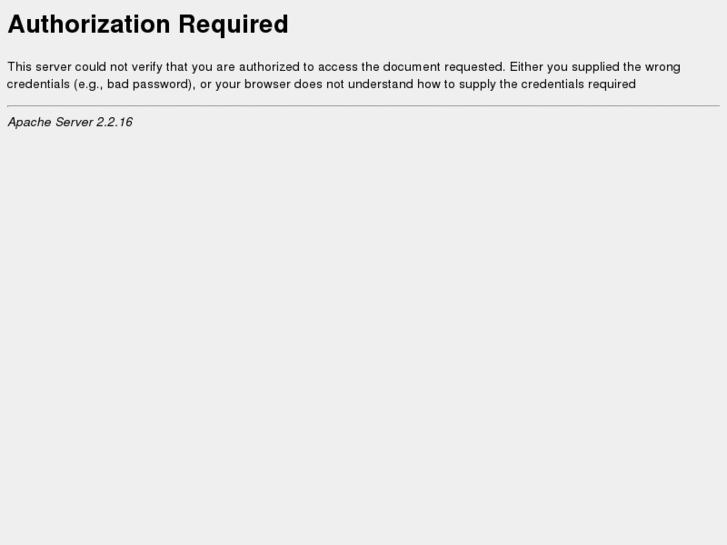Click 'credentials required' ending the paragraph

pos(578,84)
